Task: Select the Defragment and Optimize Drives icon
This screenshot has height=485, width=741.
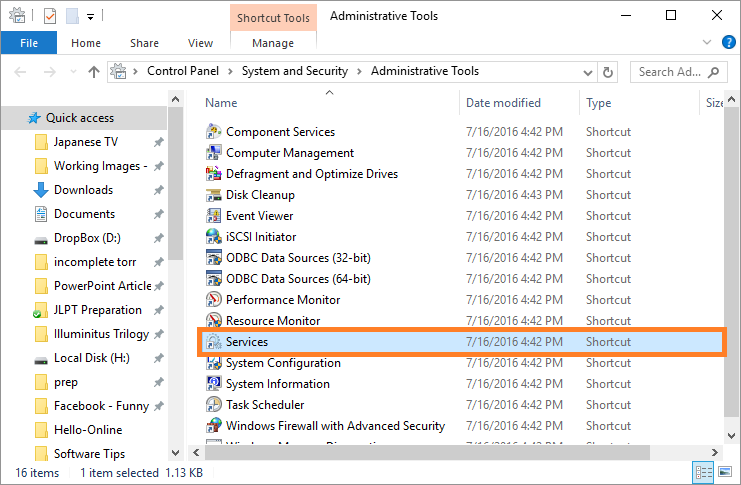Action: pos(214,173)
